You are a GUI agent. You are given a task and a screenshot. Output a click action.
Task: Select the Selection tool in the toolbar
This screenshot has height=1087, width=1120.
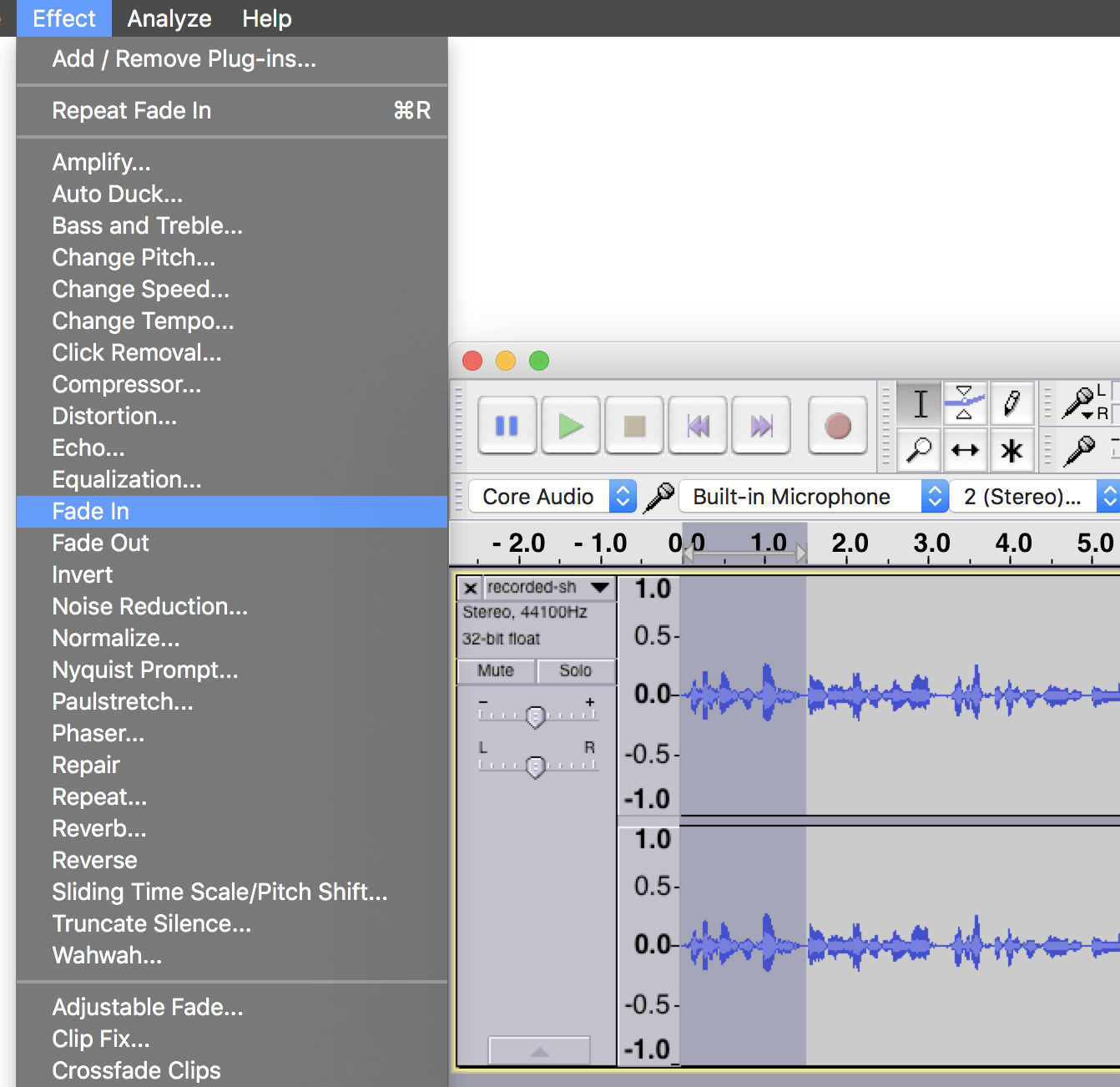(x=919, y=403)
